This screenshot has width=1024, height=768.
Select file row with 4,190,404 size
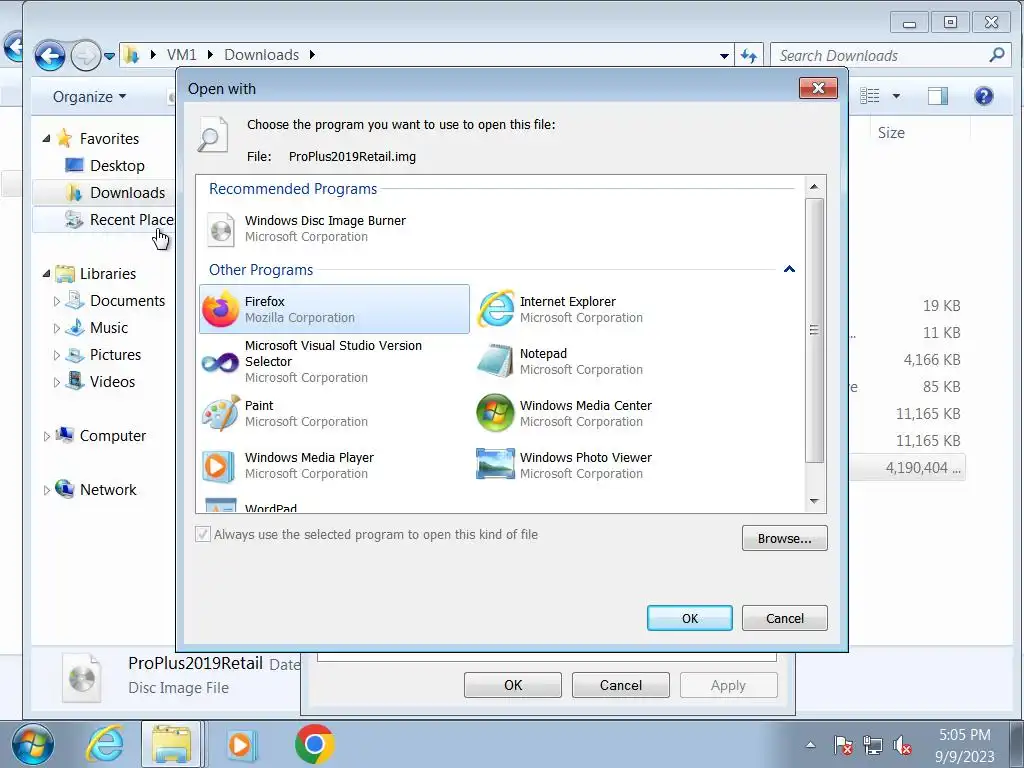908,468
